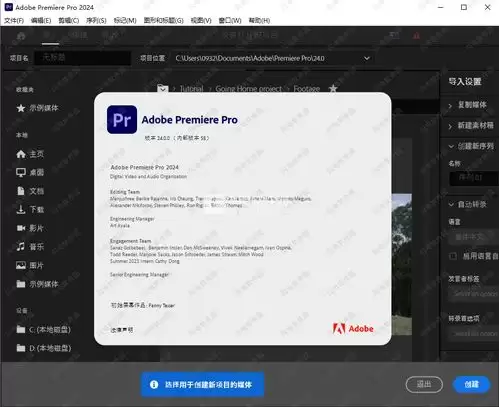Open the 语言 language dropdown

tap(474, 237)
